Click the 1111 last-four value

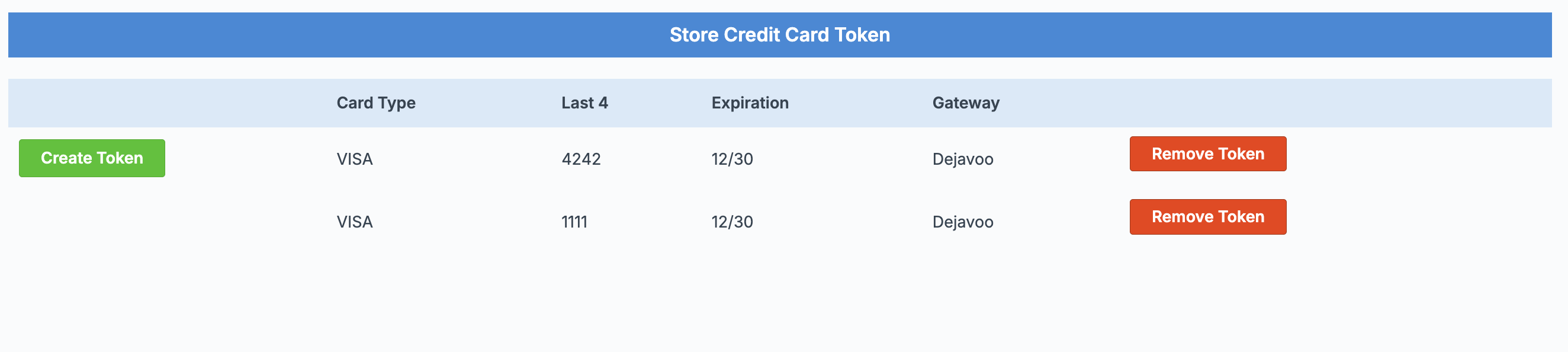[574, 222]
